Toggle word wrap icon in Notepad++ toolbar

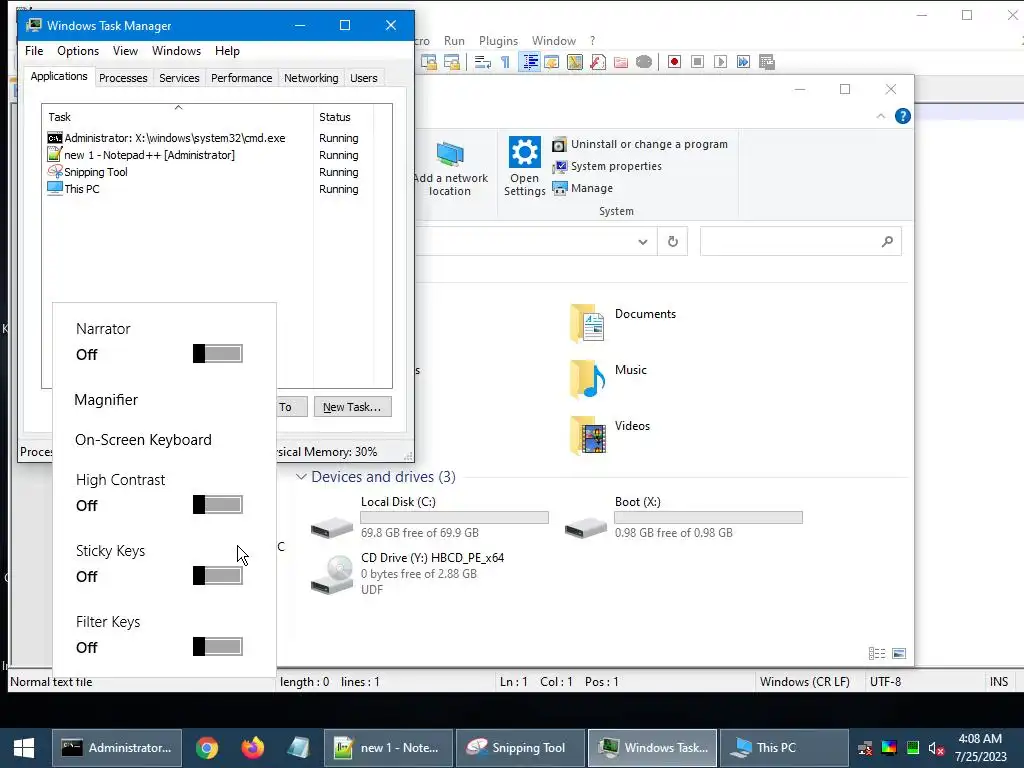pyautogui.click(x=483, y=62)
